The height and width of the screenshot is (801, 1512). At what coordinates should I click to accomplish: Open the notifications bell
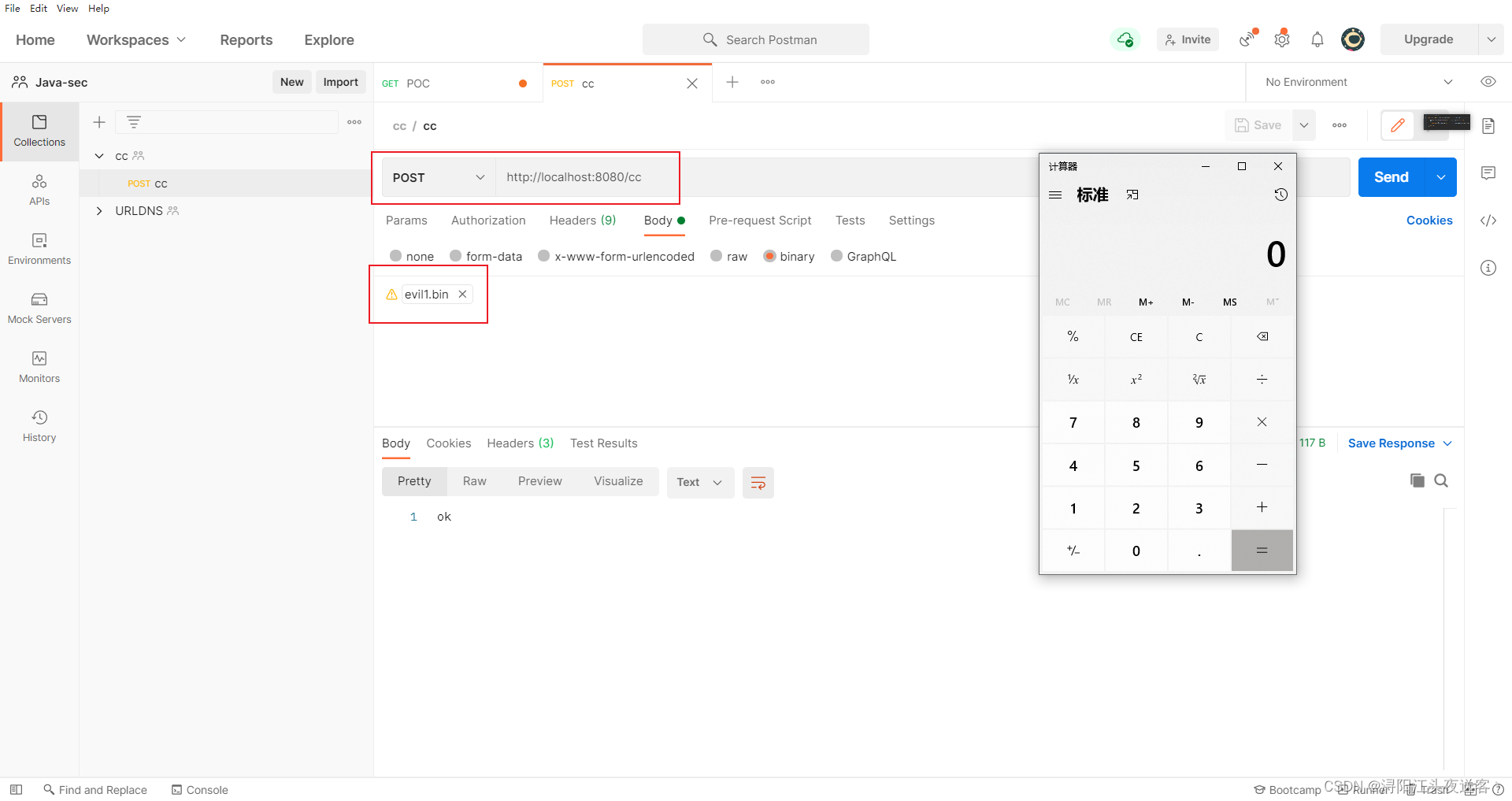pyautogui.click(x=1317, y=39)
